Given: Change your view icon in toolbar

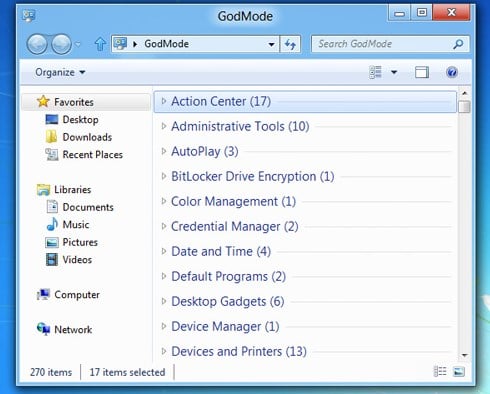Looking at the screenshot, I should pos(376,72).
